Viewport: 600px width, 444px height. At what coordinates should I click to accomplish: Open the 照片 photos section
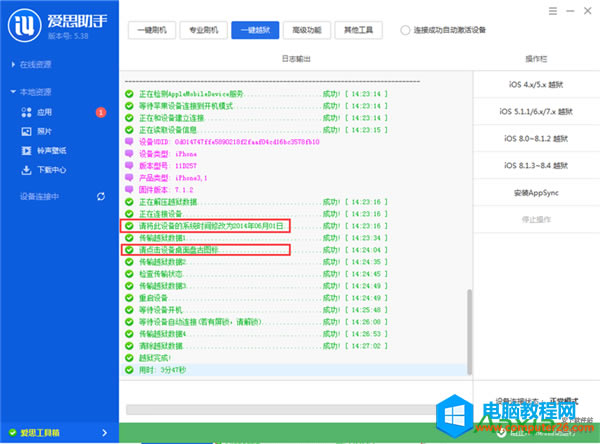pyautogui.click(x=37, y=131)
